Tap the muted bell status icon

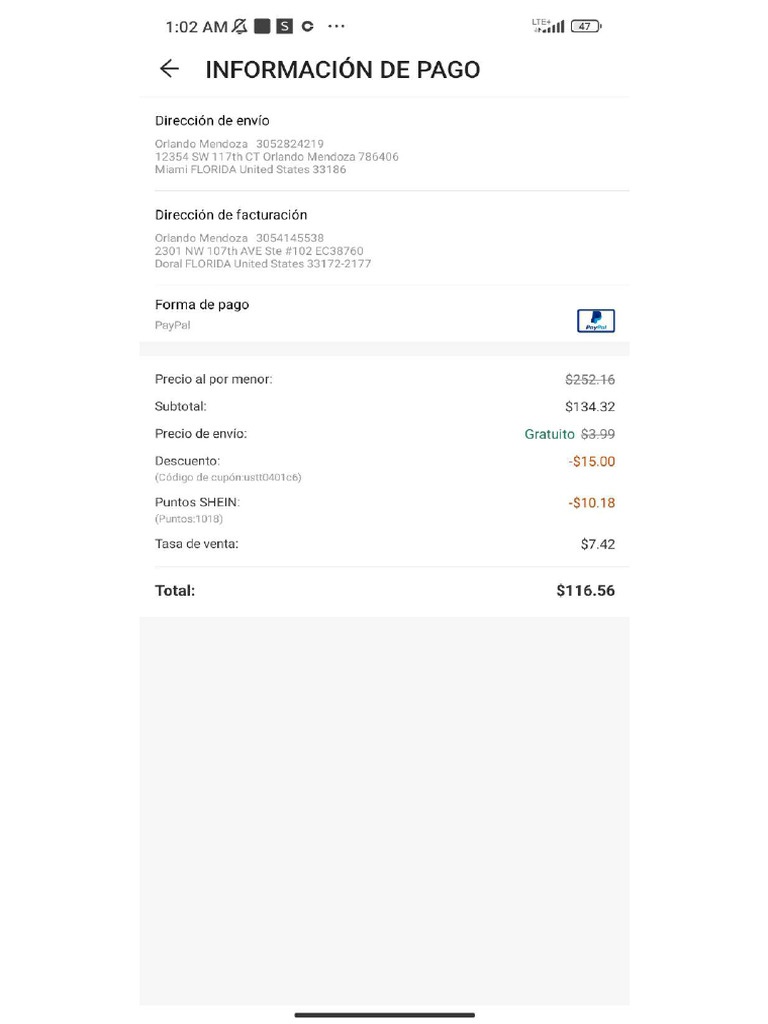240,26
